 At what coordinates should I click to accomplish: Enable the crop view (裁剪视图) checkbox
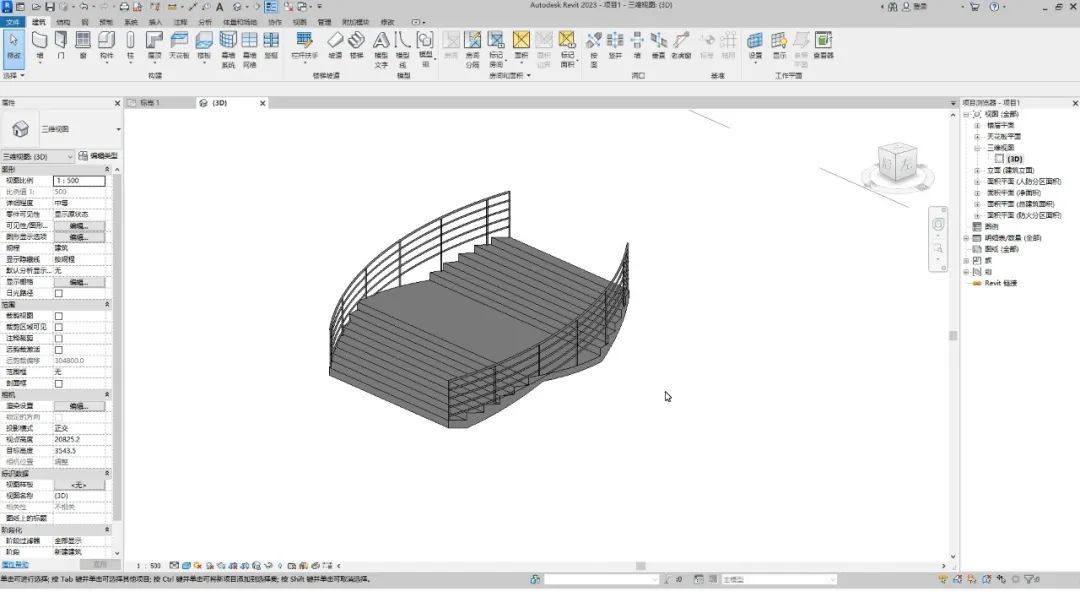[59, 316]
